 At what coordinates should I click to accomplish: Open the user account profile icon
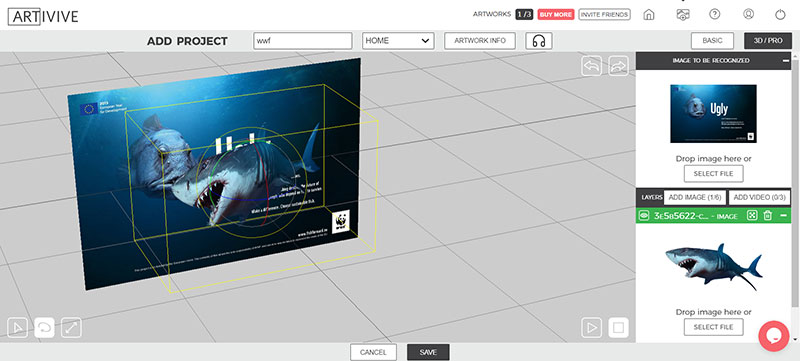tap(748, 14)
